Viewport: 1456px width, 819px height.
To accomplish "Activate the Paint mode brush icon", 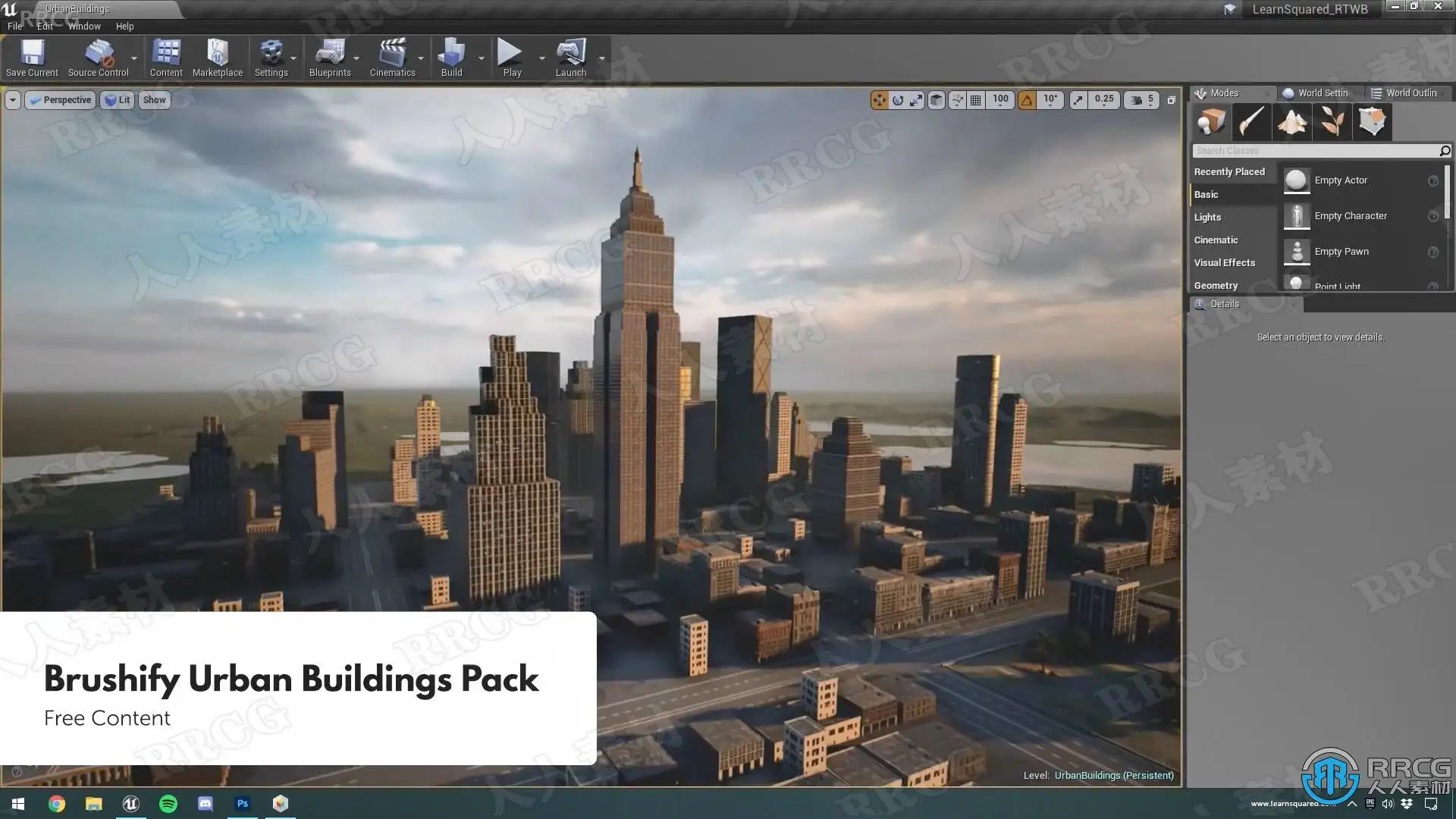I will point(1251,121).
